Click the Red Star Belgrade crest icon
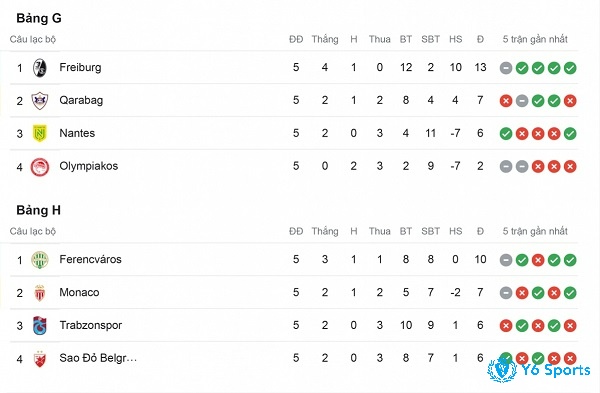Image resolution: width=600 pixels, height=393 pixels. (x=39, y=359)
